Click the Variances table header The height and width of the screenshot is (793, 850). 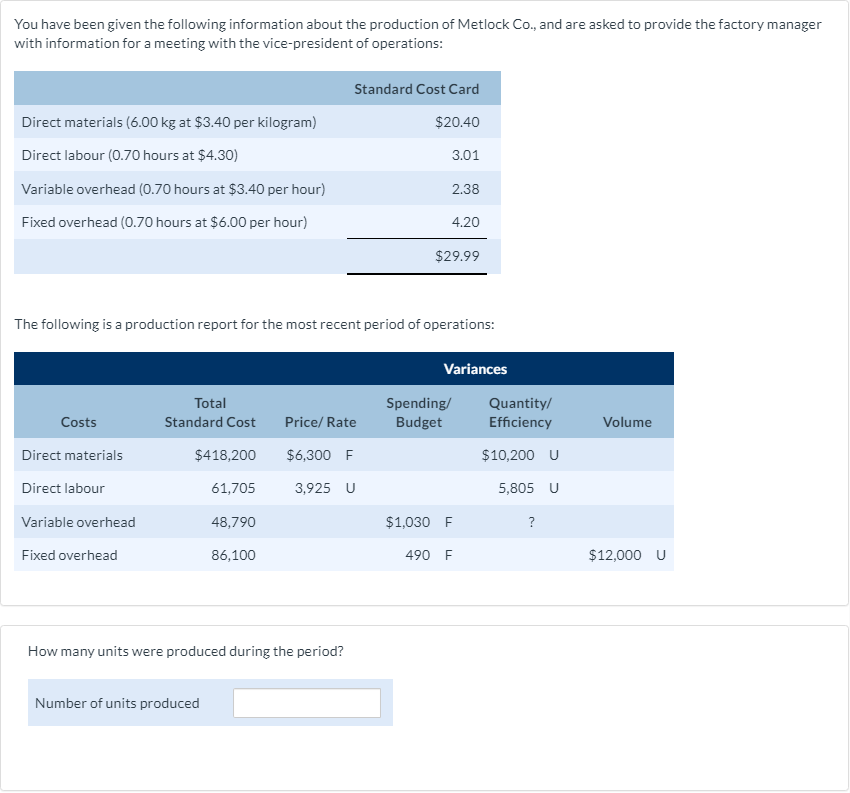(475, 370)
